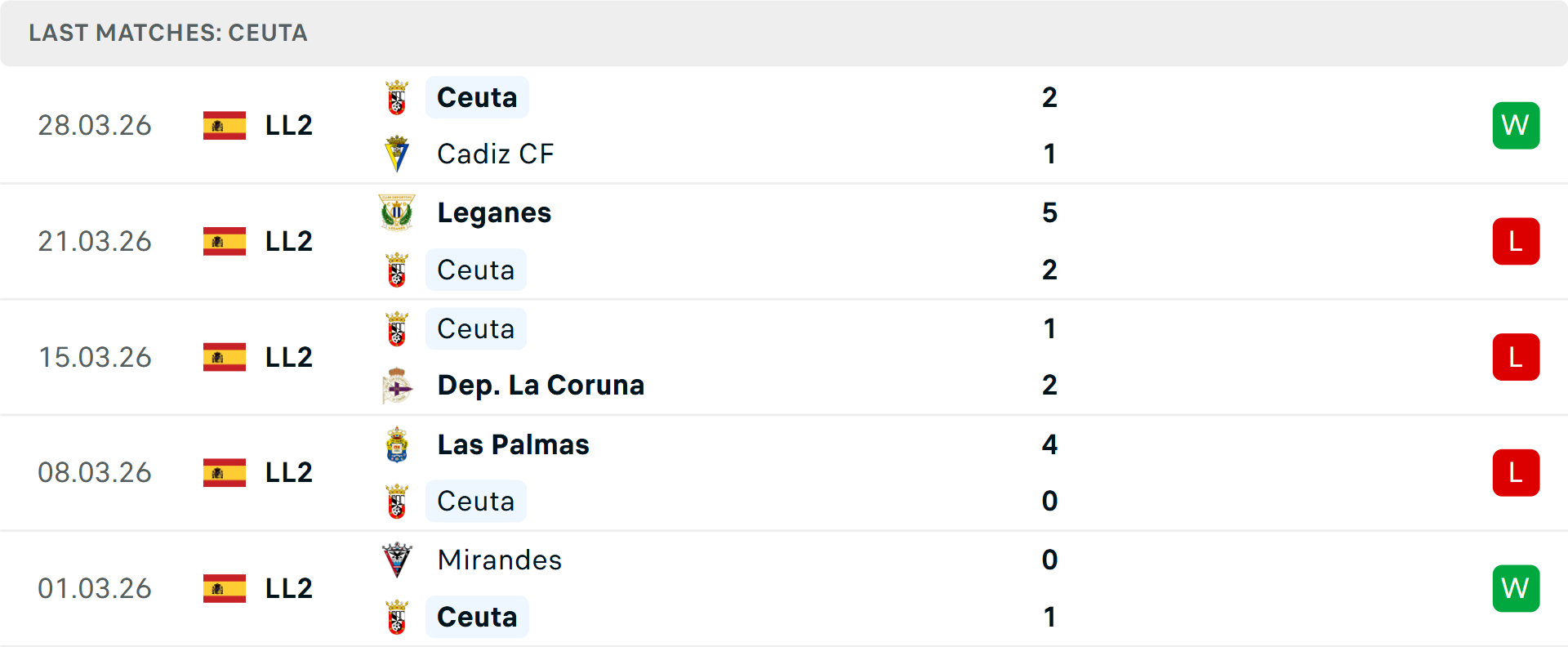Click the Last Matches: Ceuta header
1568x647 pixels.
tap(168, 33)
